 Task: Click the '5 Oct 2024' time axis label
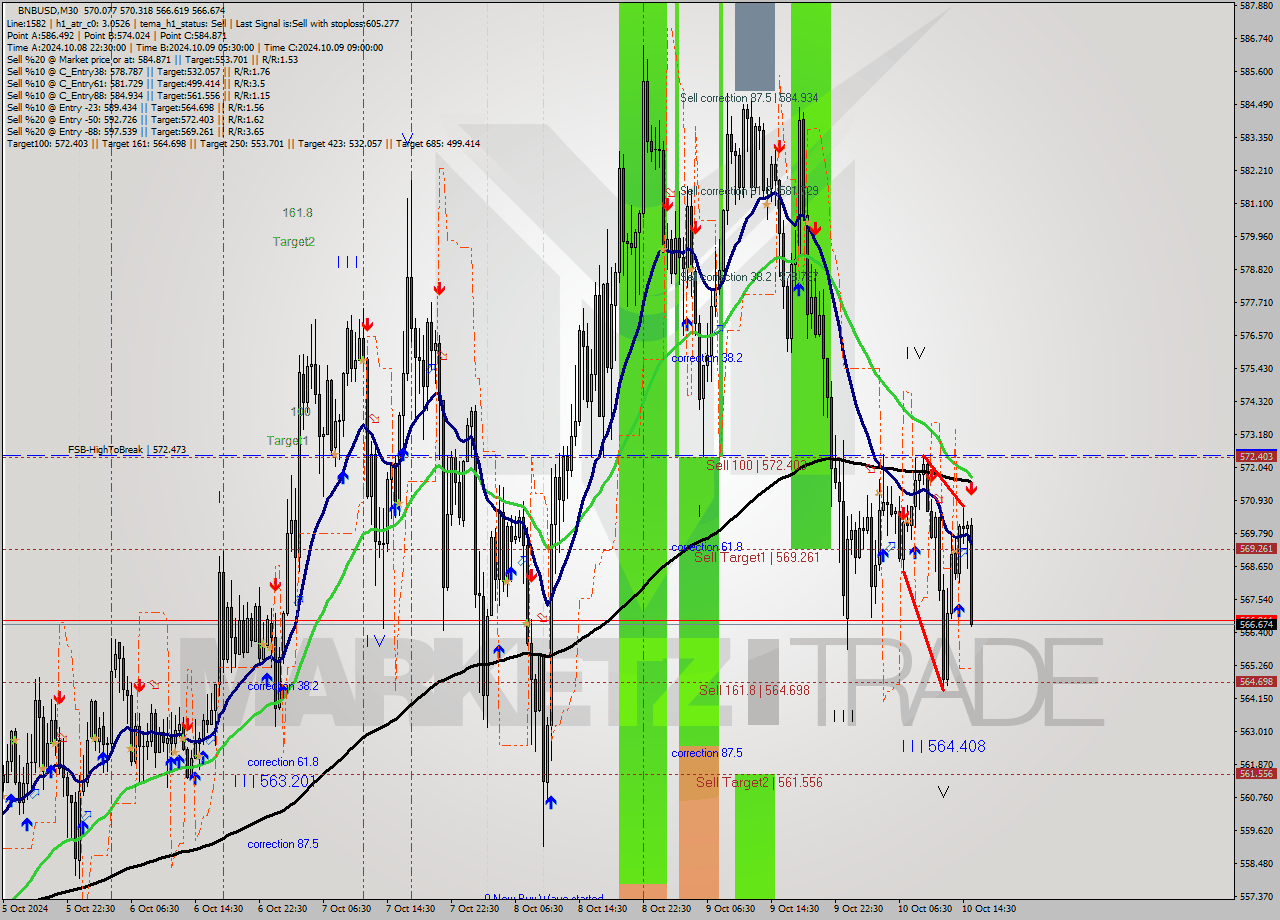click(x=24, y=909)
